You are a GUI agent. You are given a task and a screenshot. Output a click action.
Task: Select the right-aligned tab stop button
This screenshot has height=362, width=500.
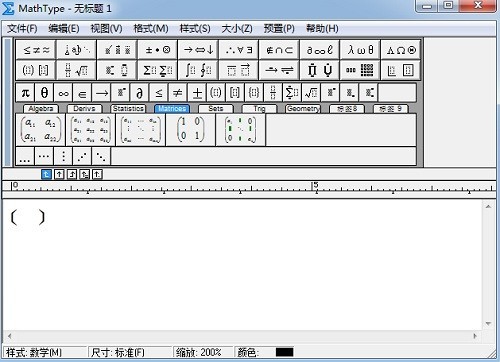[x=72, y=174]
